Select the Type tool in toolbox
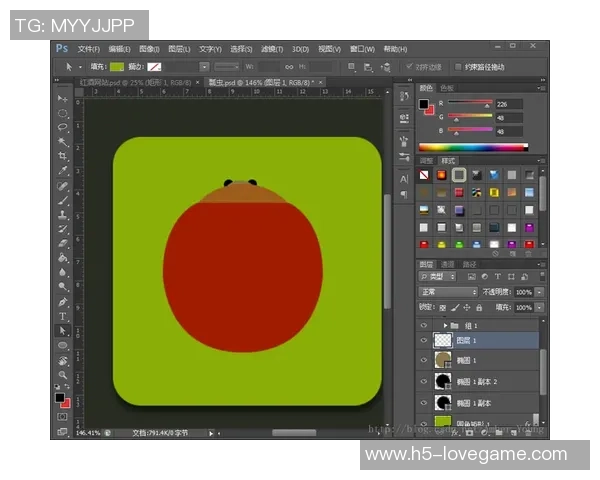 62,316
